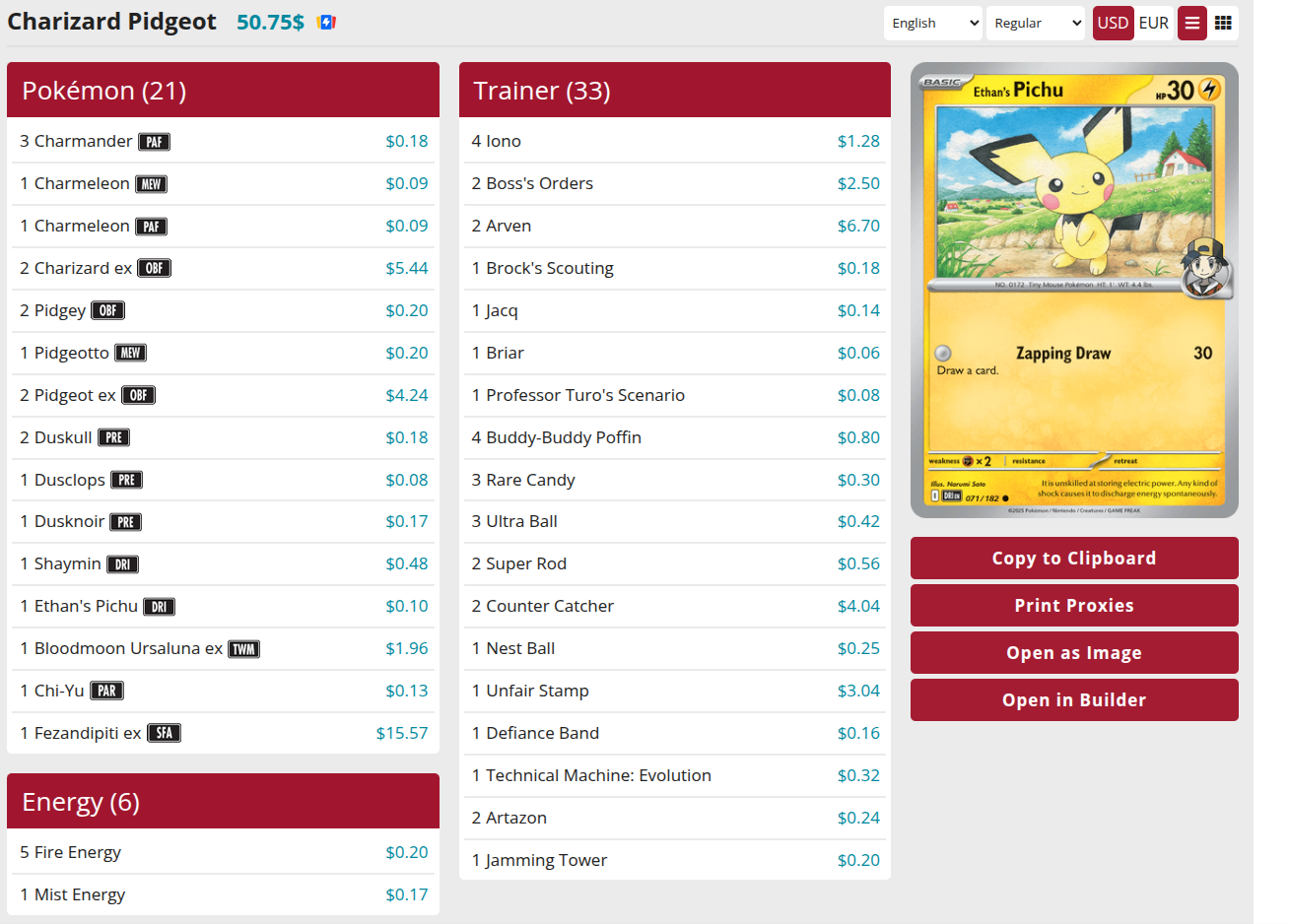Screen dimensions: 1289x924
Task: Select Professor Turo's Scenario entry
Action: pos(675,396)
